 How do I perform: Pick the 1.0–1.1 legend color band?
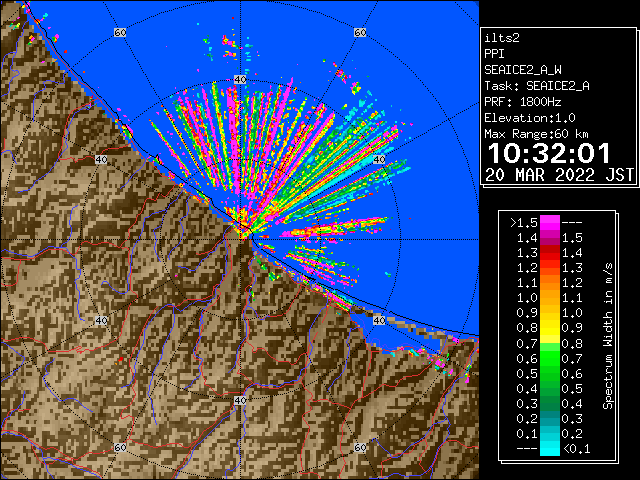(550, 298)
